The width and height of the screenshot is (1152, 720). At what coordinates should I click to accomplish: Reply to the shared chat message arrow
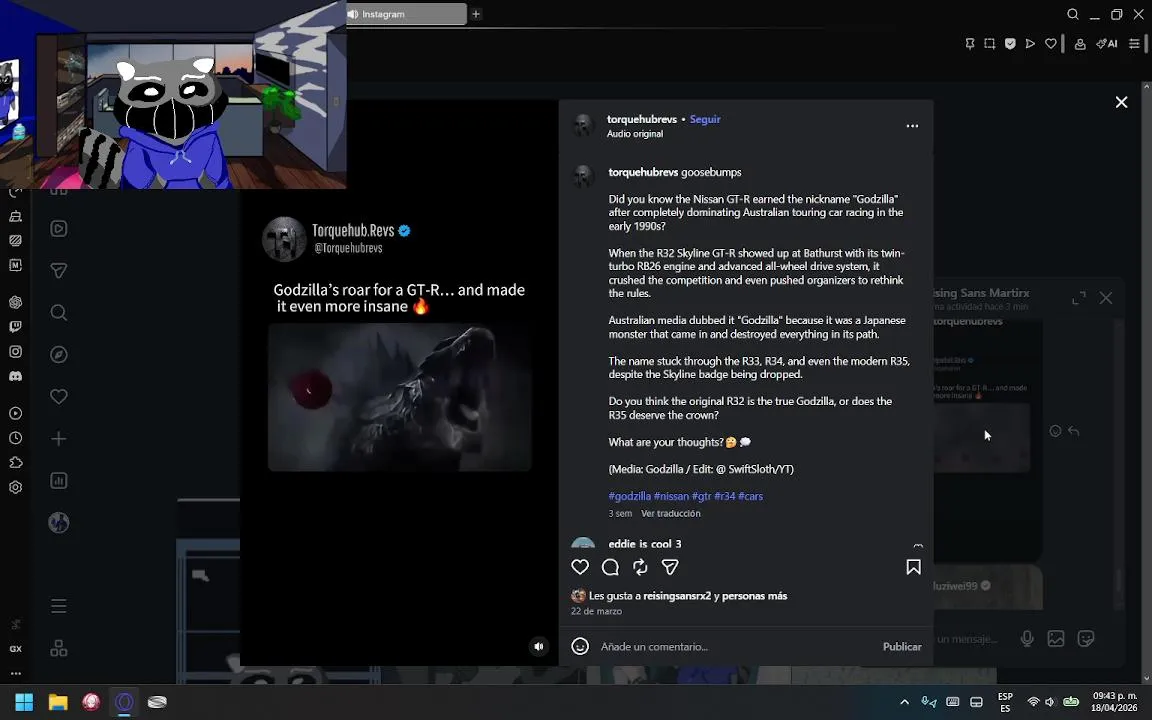[x=1073, y=431]
